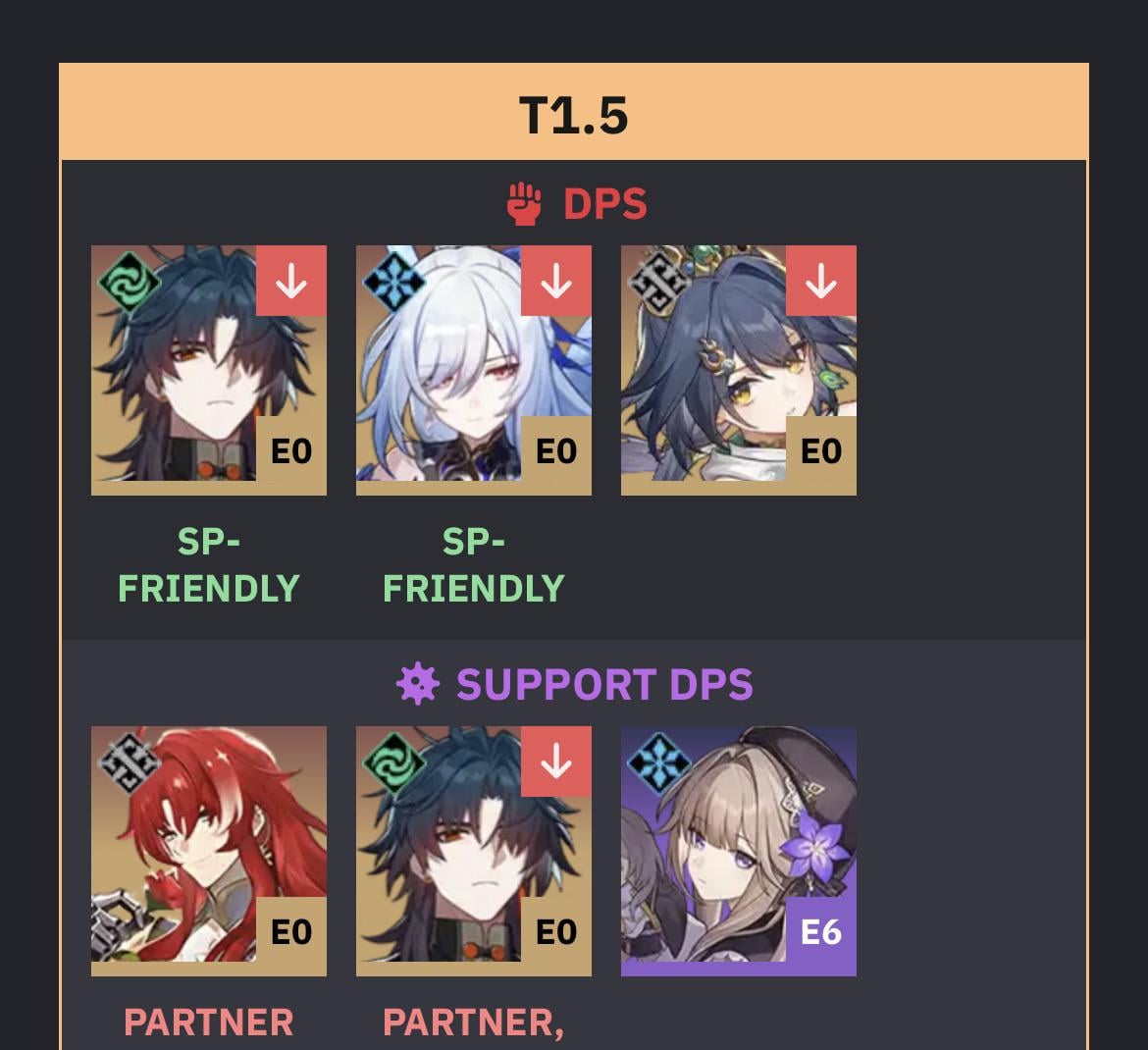Click the red fist icon beside the DPS heading

coord(524,203)
